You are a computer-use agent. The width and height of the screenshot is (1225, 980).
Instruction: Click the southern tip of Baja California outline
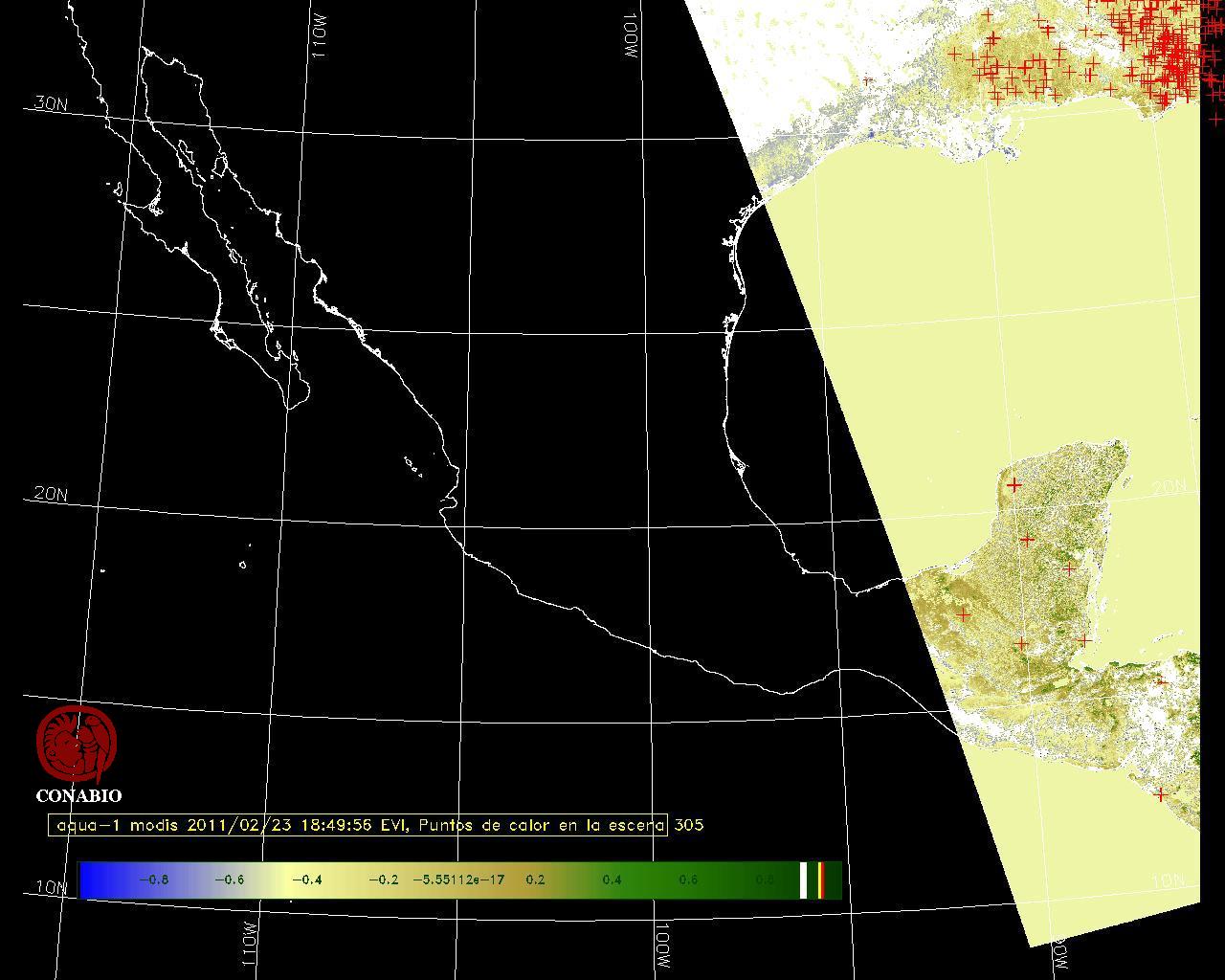290,407
